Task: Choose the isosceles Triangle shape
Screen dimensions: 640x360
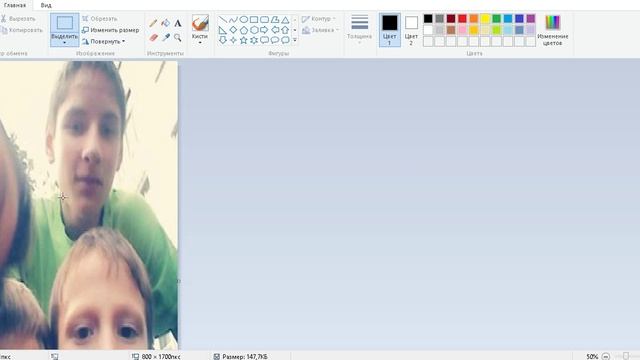Action: pyautogui.click(x=285, y=20)
